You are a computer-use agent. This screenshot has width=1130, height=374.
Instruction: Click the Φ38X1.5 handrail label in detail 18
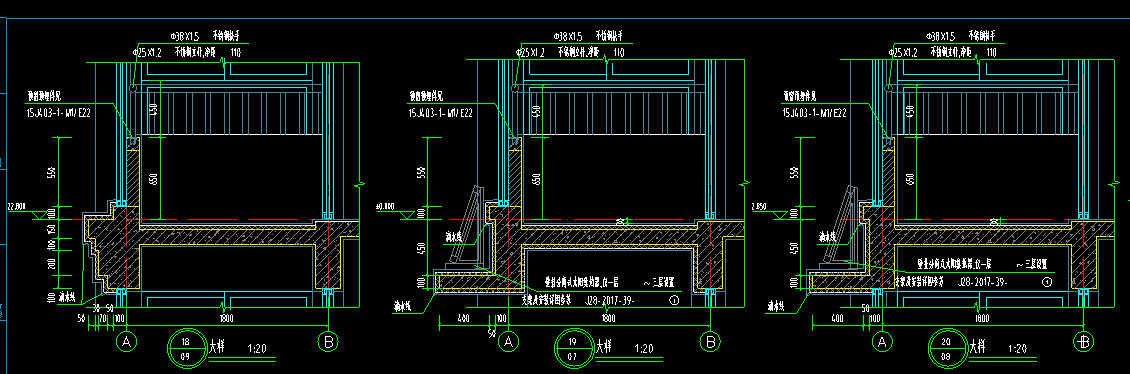coord(184,35)
